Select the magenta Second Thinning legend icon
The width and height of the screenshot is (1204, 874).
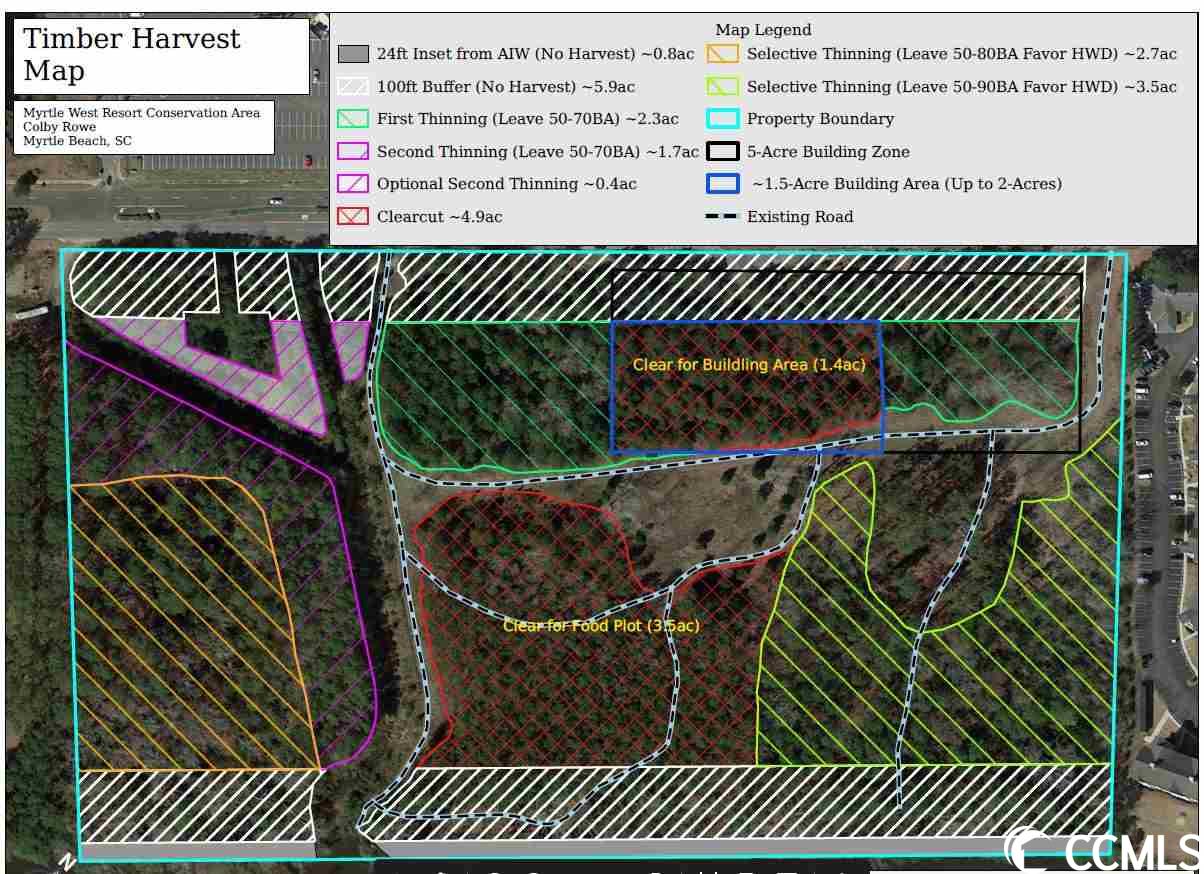click(x=353, y=152)
